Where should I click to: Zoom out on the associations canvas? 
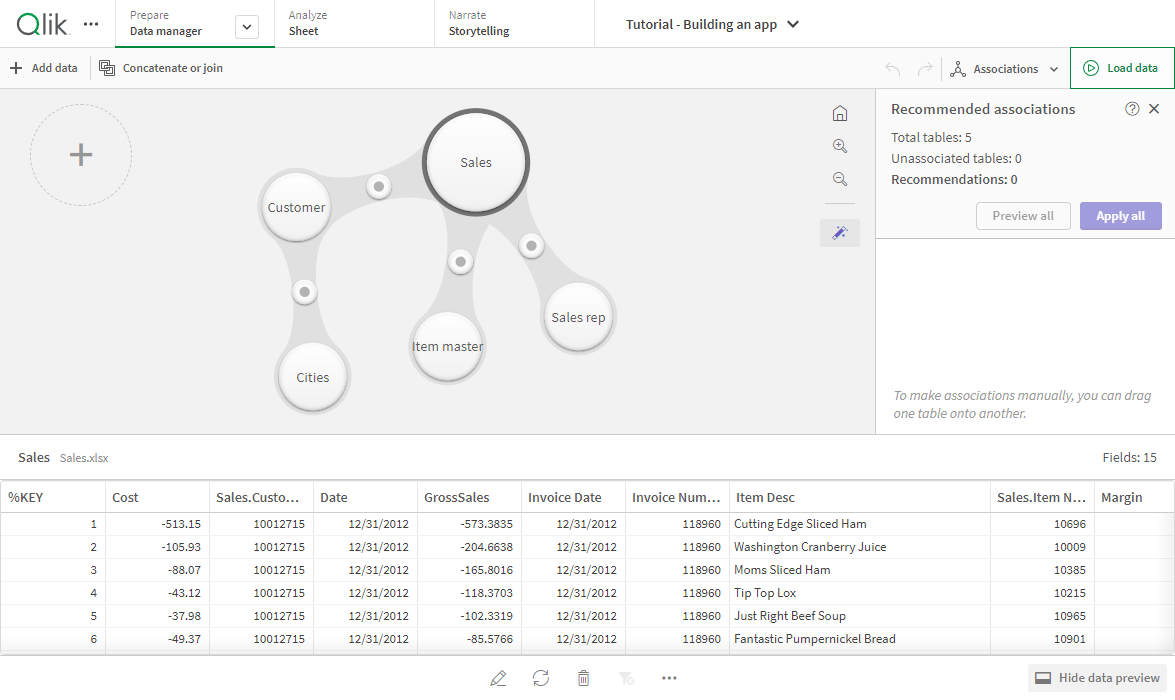pyautogui.click(x=840, y=179)
